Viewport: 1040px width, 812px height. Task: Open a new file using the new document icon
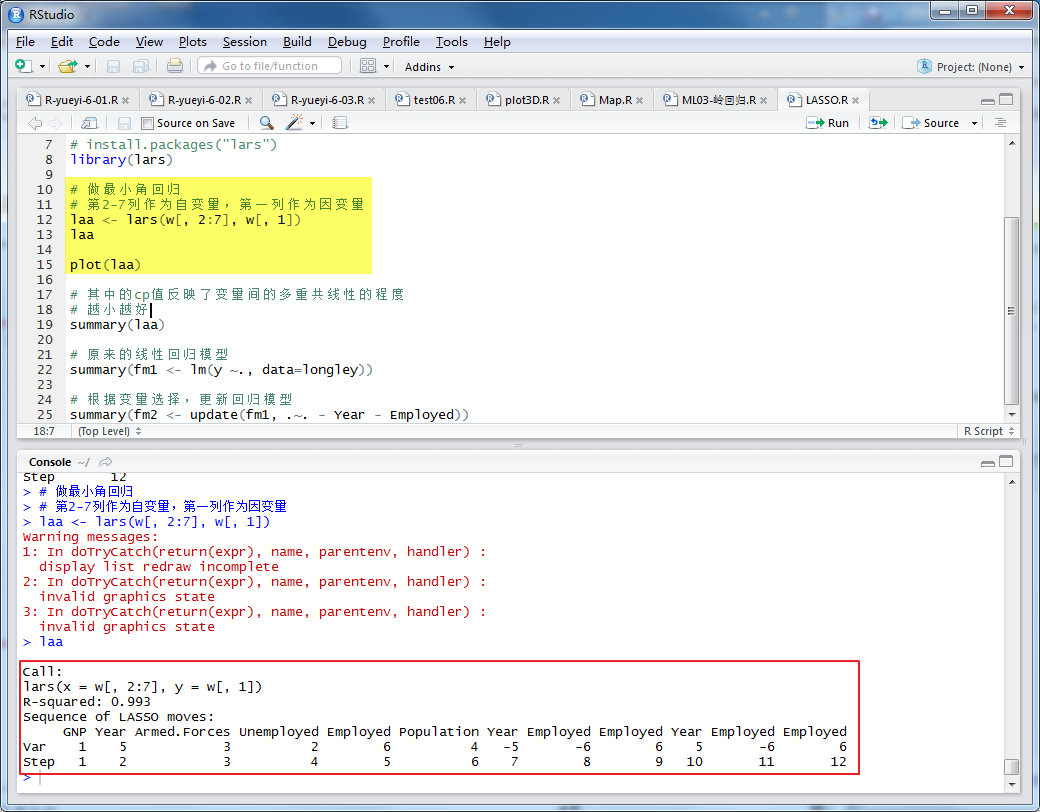click(x=22, y=65)
